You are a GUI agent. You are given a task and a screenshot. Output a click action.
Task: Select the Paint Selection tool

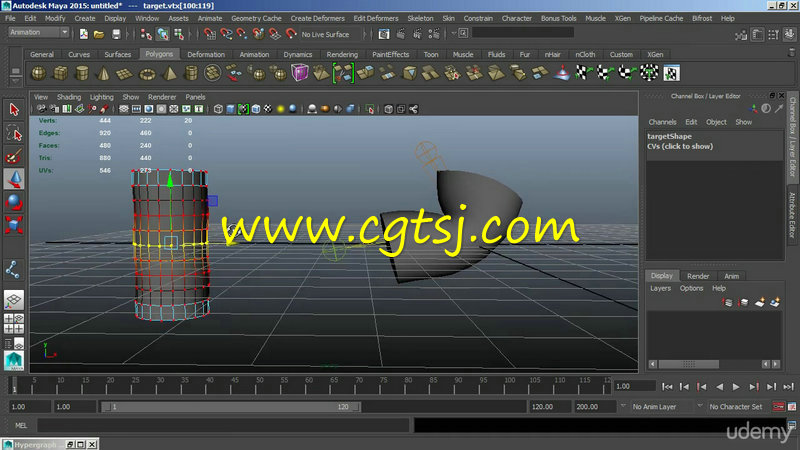pos(14,156)
